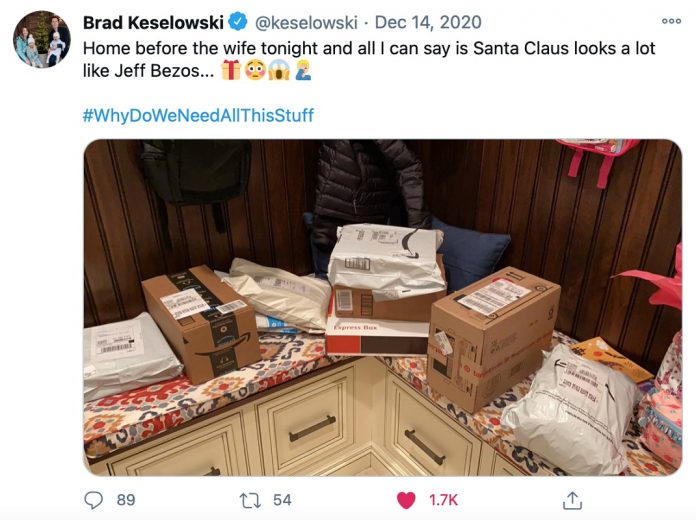Screen dimensions: 696x520
Task: Click the reply speech bubble icon
Action: pyautogui.click(x=94, y=500)
